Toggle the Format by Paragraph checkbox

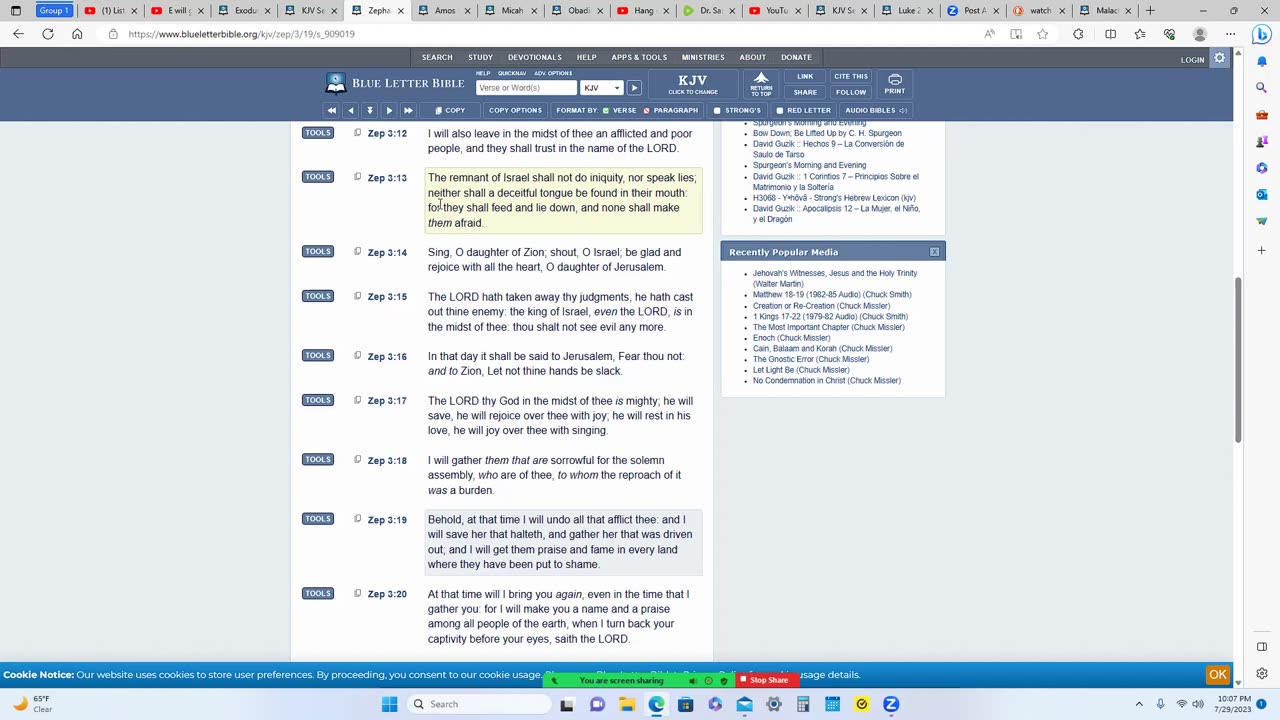(x=646, y=111)
